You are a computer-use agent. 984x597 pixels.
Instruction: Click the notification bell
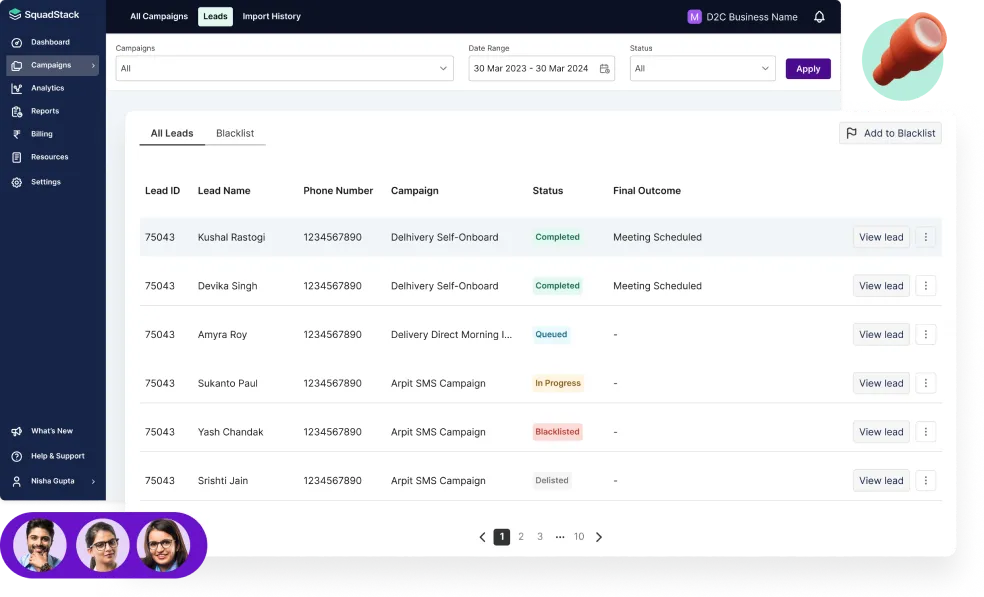[818, 16]
